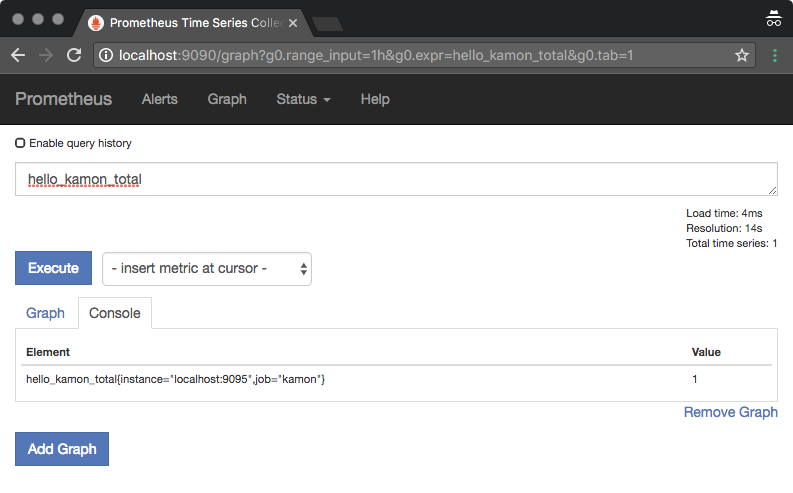Click the macOS zoom window button
The image size is (793, 493).
(58, 19)
